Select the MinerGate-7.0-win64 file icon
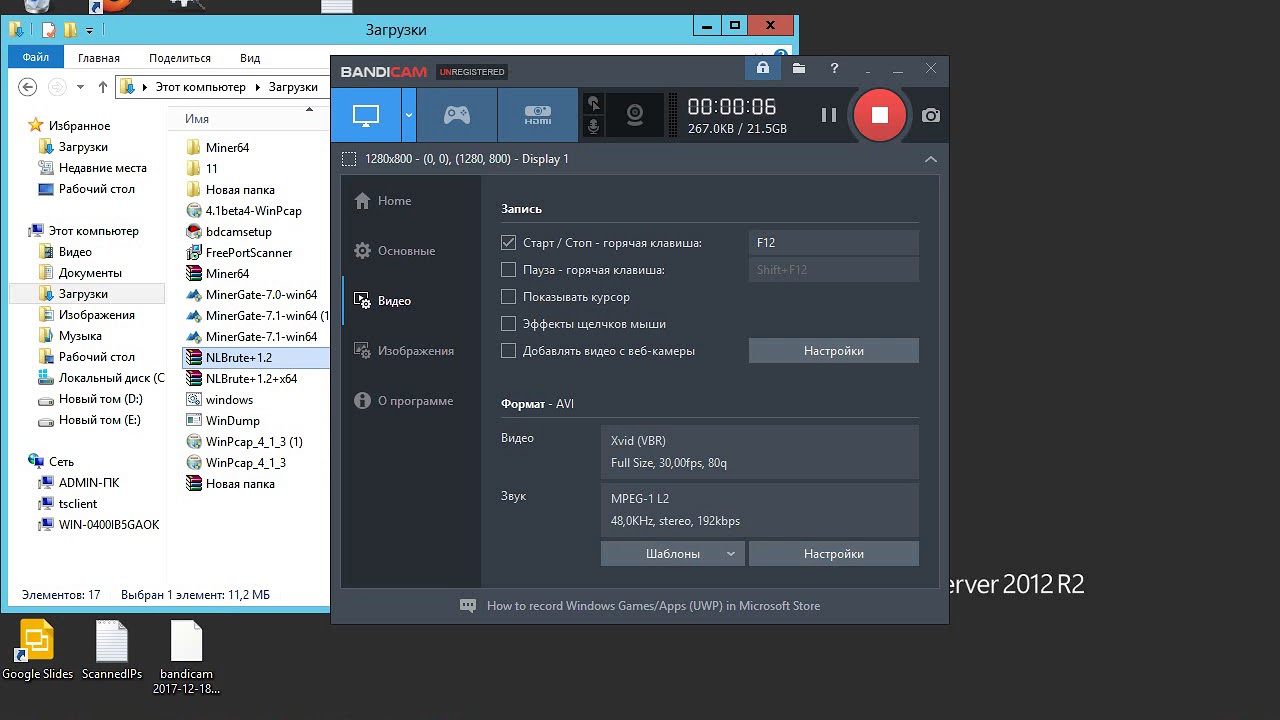The width and height of the screenshot is (1280, 720). pos(195,295)
